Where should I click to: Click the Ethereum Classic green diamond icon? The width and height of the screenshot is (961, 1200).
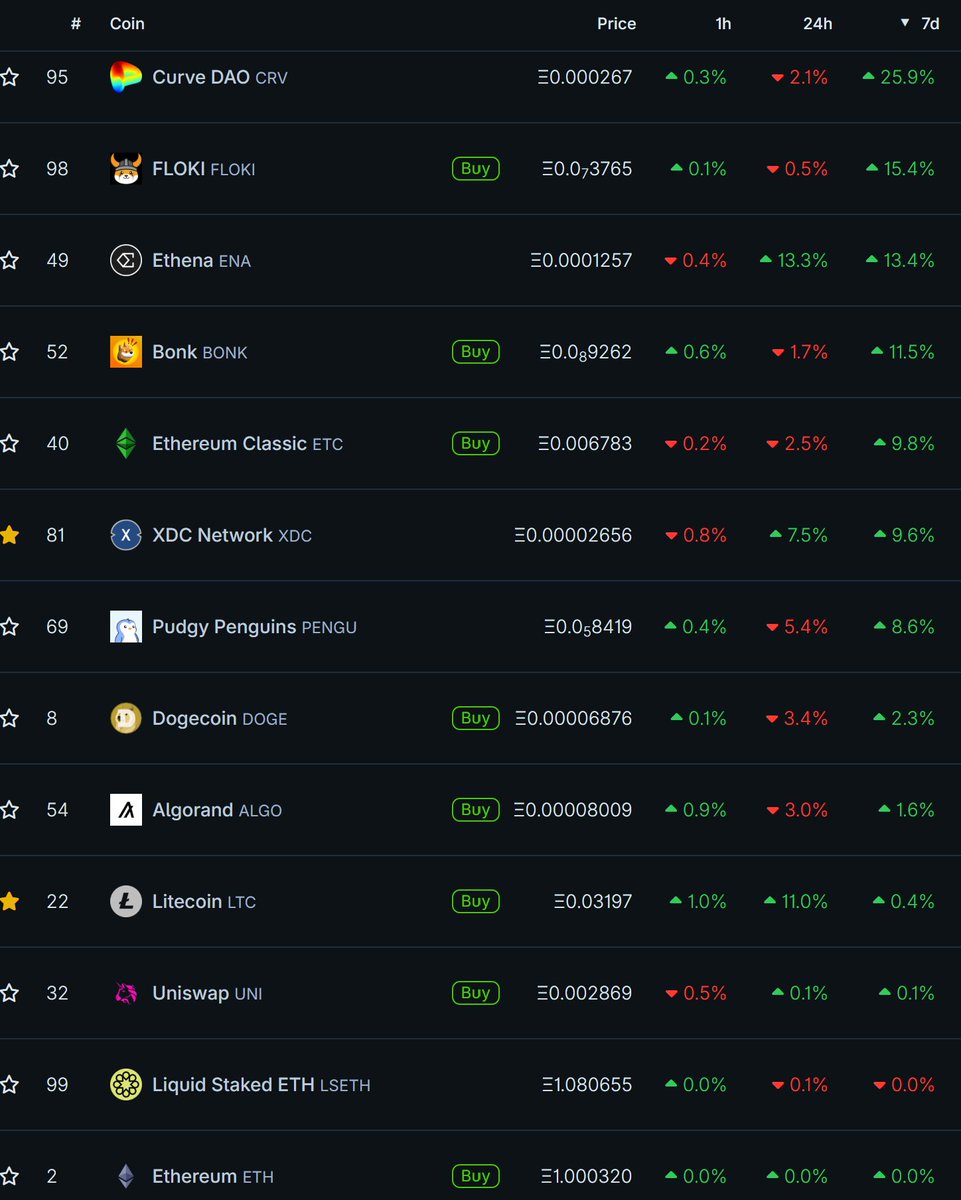click(x=126, y=444)
